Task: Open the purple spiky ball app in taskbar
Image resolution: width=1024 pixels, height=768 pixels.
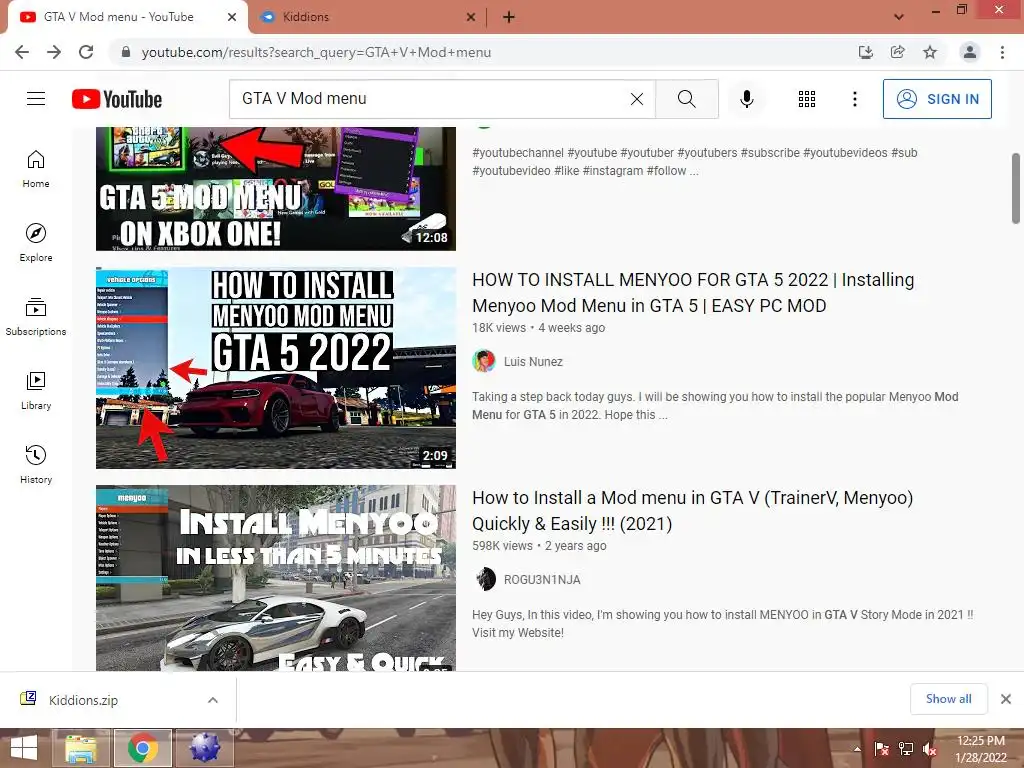Action: click(204, 748)
